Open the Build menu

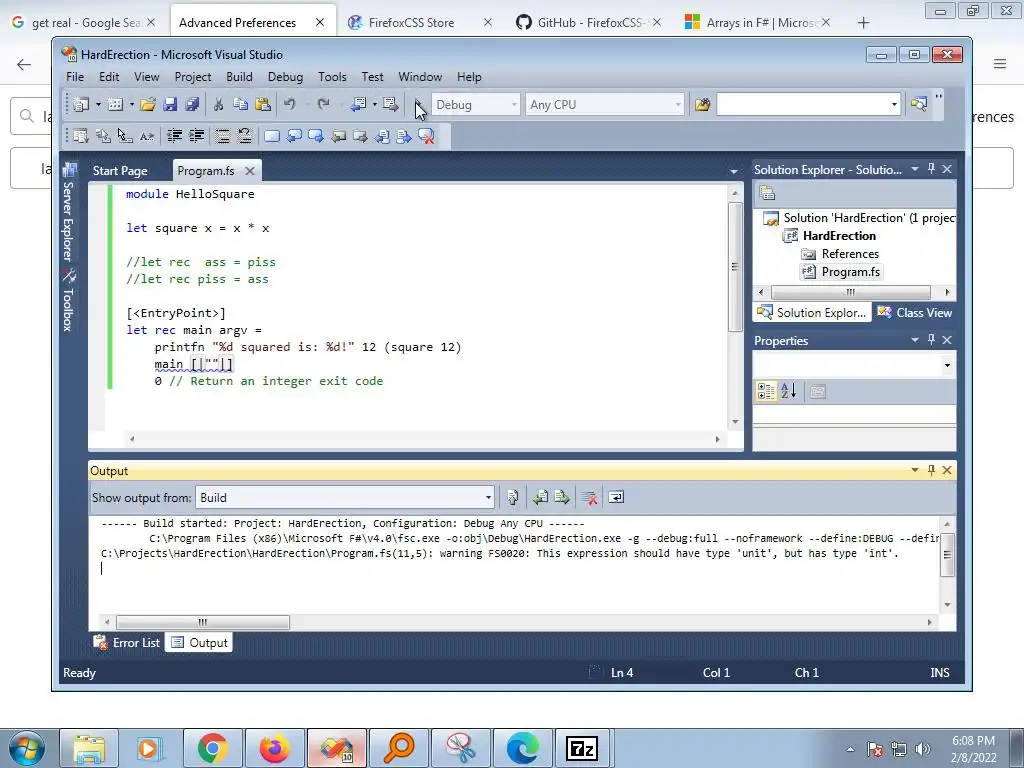[x=239, y=77]
